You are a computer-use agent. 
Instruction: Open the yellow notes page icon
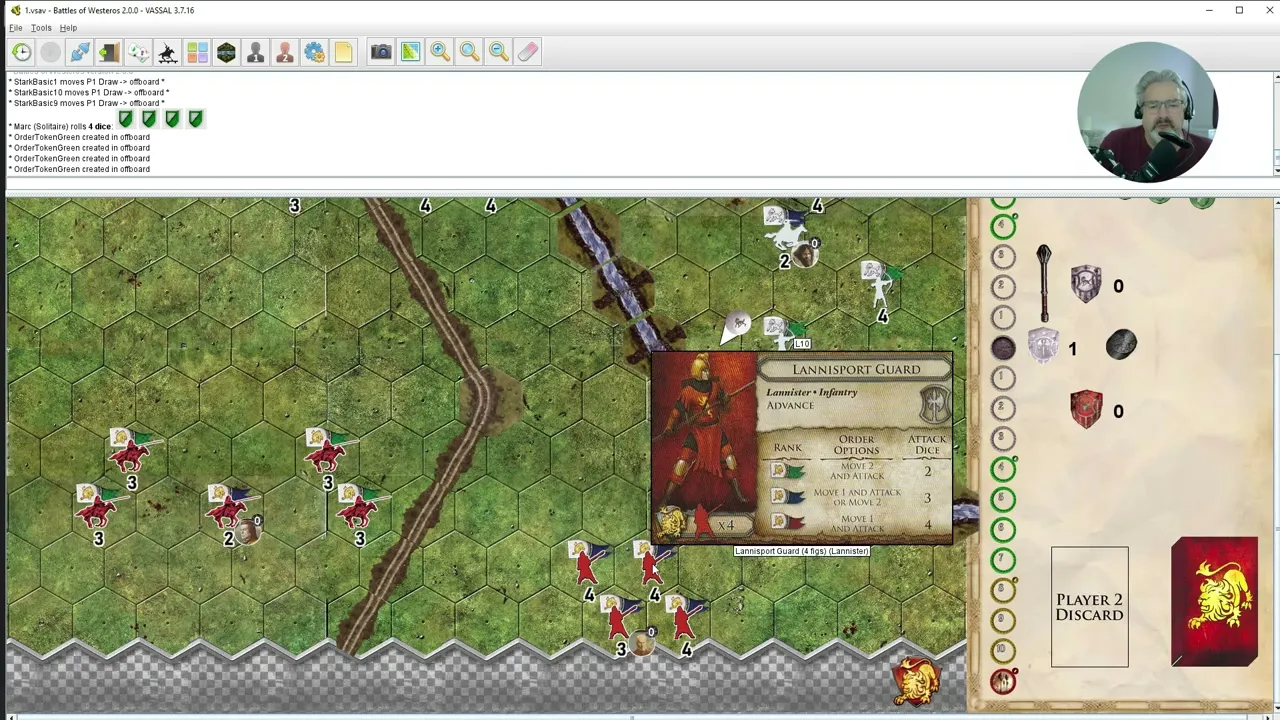click(x=343, y=52)
